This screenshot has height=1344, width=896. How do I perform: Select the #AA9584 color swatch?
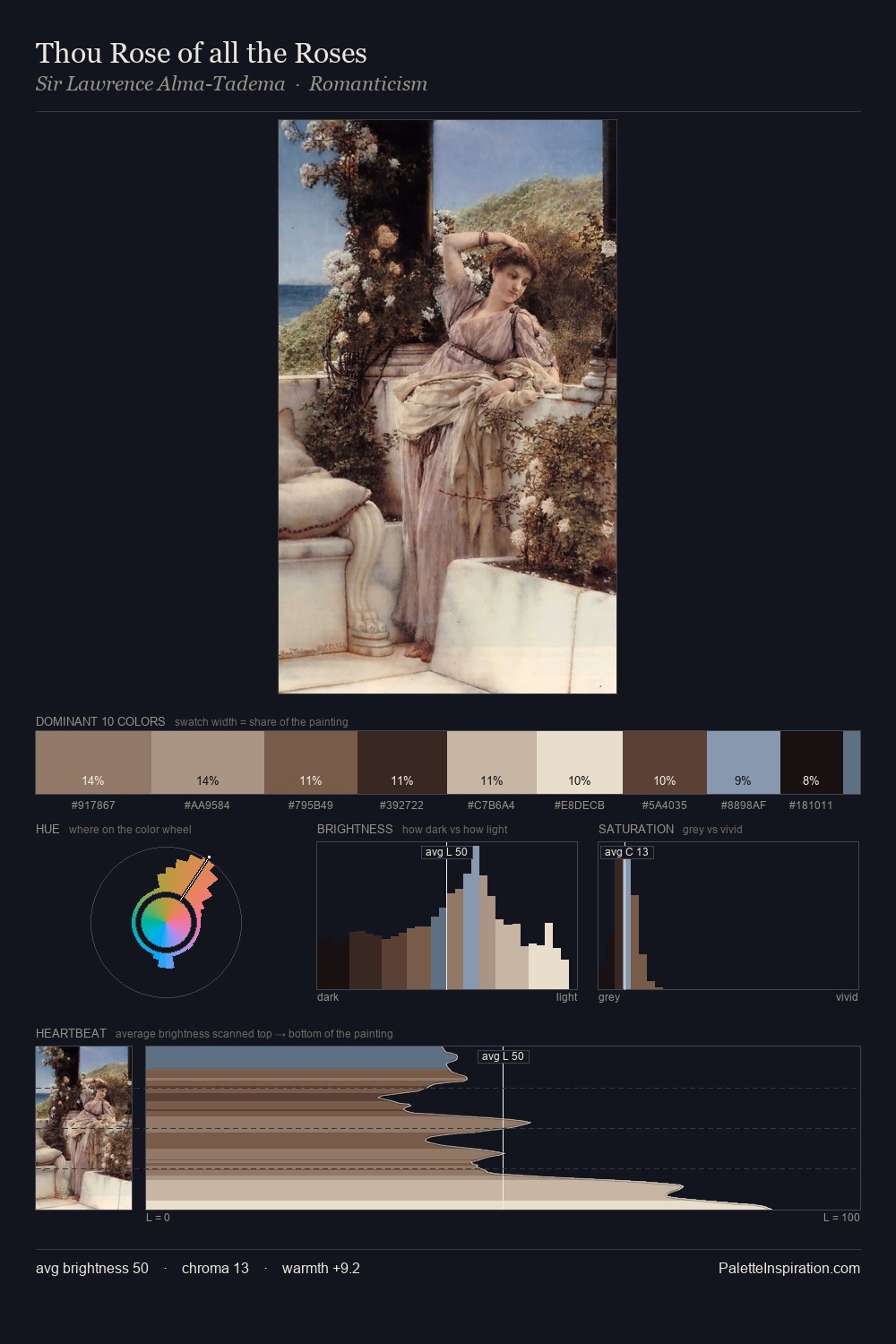pos(208,762)
